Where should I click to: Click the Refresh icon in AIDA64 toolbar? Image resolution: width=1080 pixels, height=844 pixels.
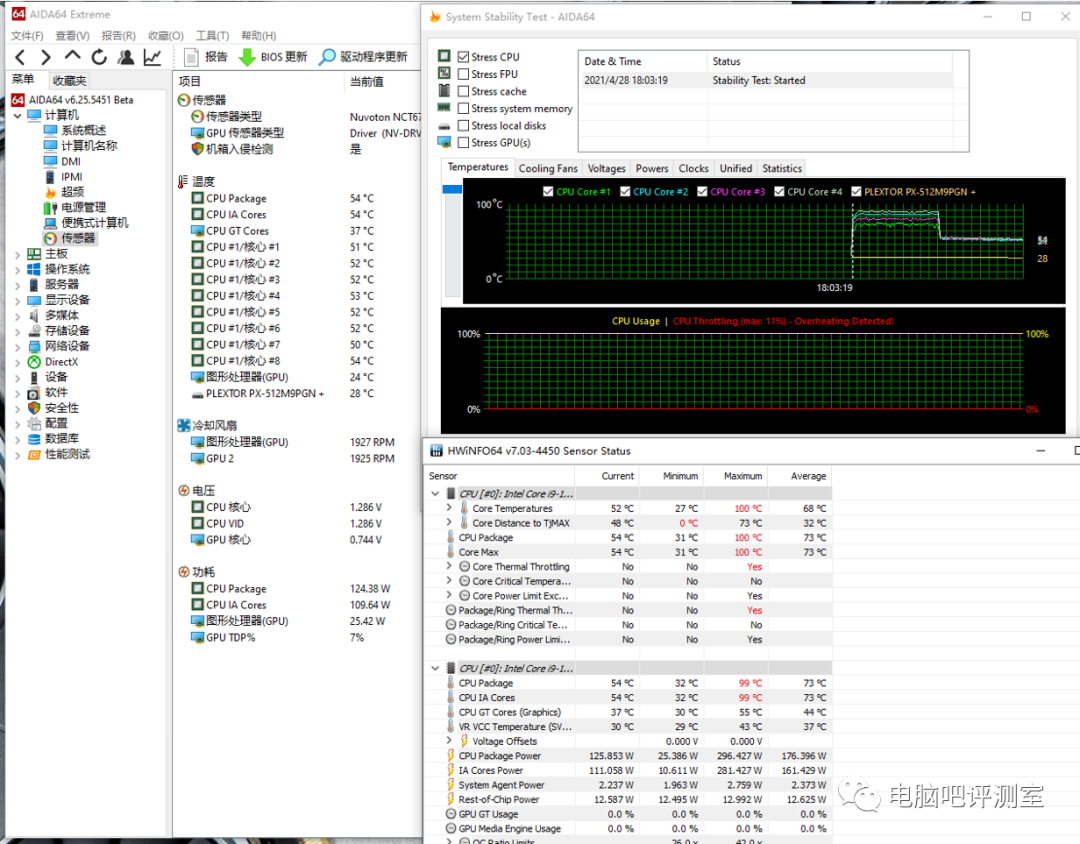99,57
